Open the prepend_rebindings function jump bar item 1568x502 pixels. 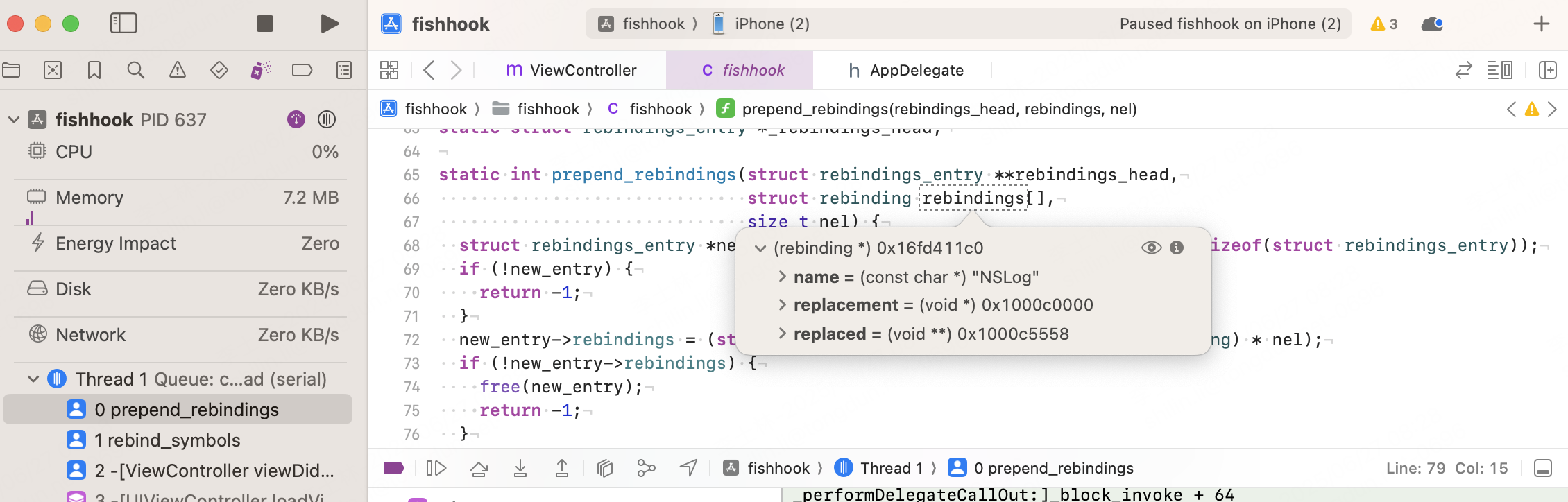pyautogui.click(x=927, y=109)
